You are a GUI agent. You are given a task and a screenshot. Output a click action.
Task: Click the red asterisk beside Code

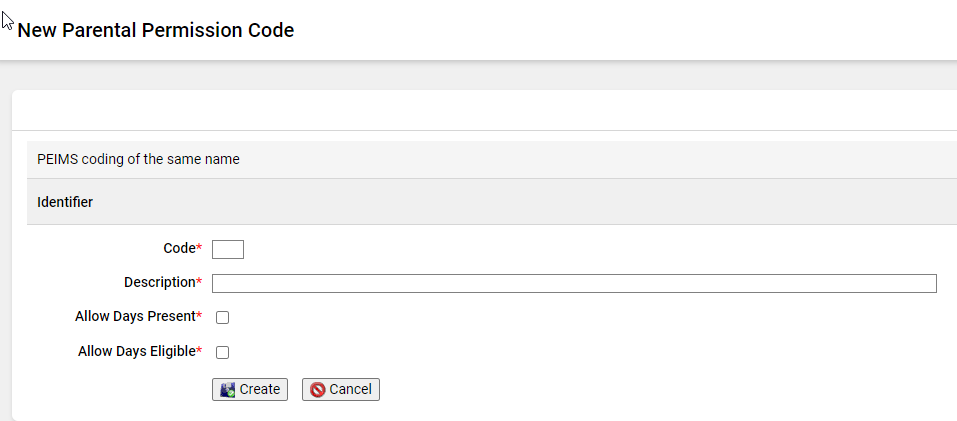[199, 247]
